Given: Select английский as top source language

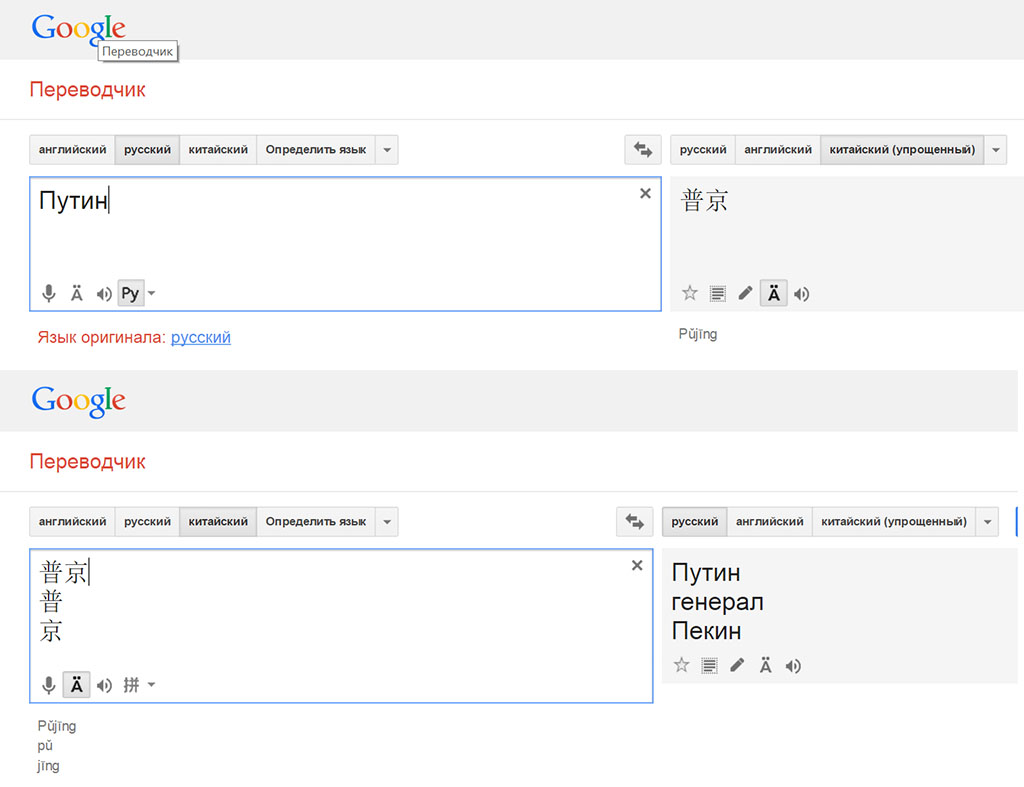Looking at the screenshot, I should click(x=72, y=150).
